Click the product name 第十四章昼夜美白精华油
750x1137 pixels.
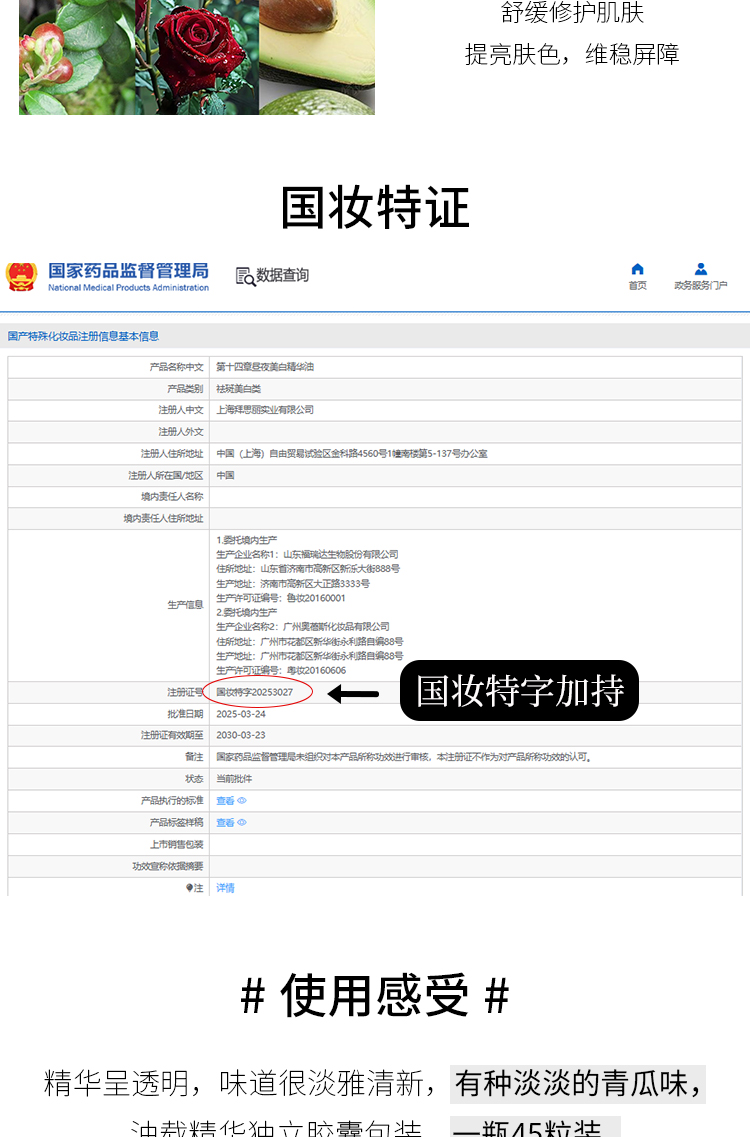click(x=265, y=367)
